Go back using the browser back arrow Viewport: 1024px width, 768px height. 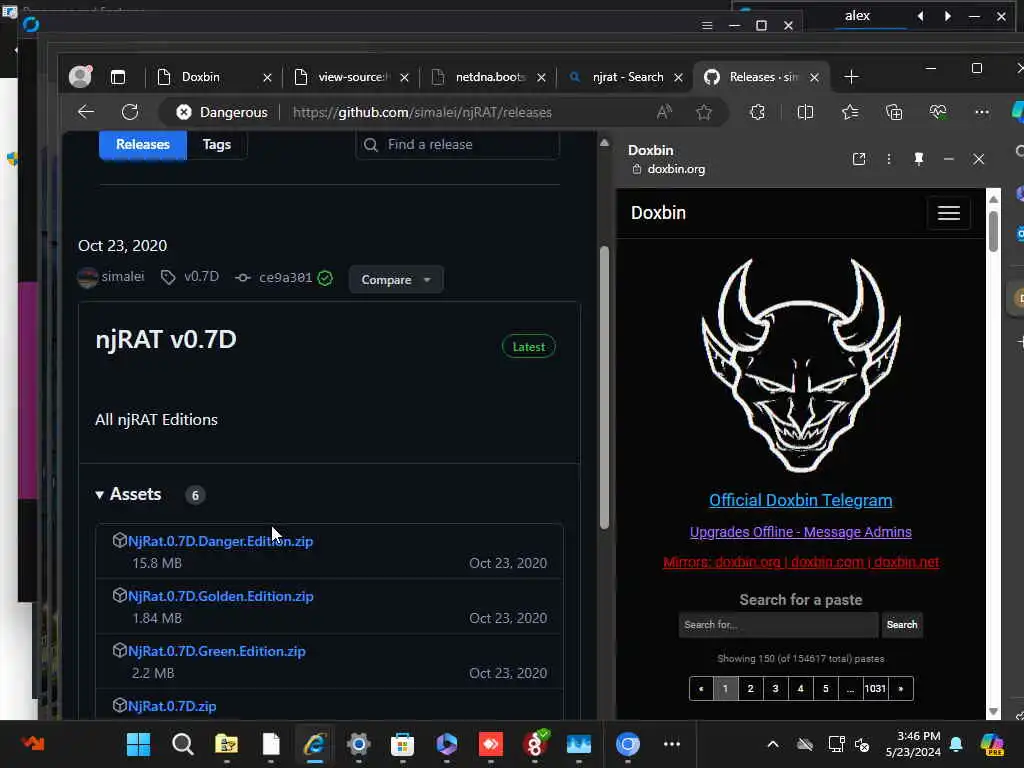coord(86,112)
